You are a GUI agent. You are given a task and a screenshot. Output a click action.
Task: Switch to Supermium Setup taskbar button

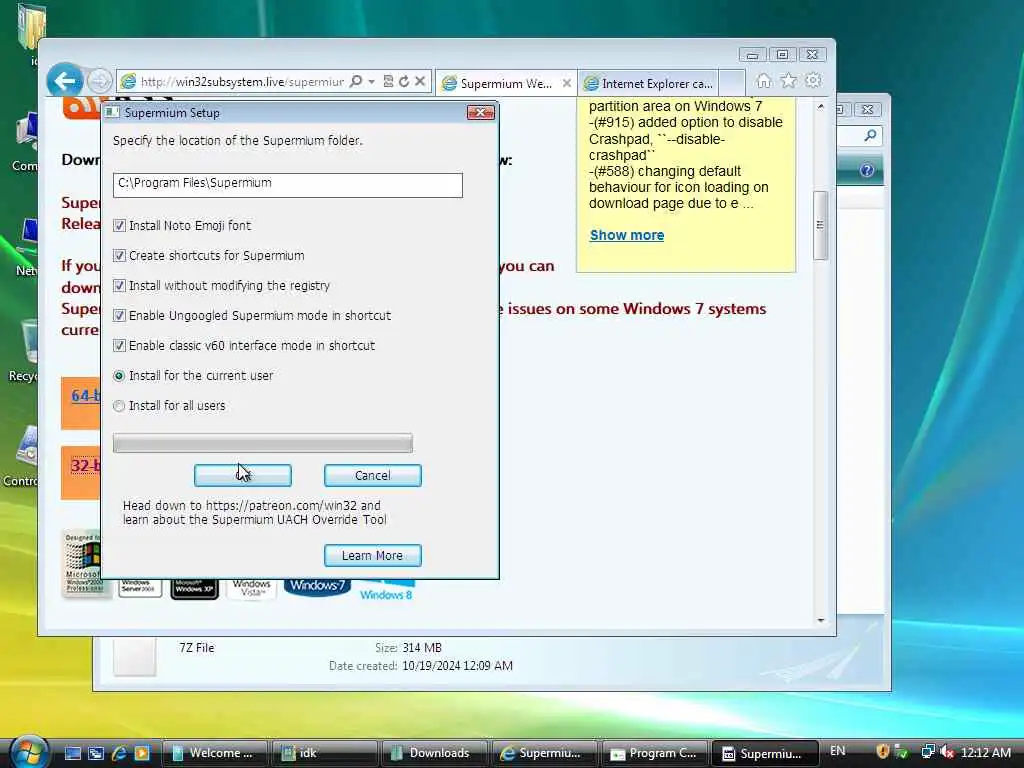tap(765, 754)
